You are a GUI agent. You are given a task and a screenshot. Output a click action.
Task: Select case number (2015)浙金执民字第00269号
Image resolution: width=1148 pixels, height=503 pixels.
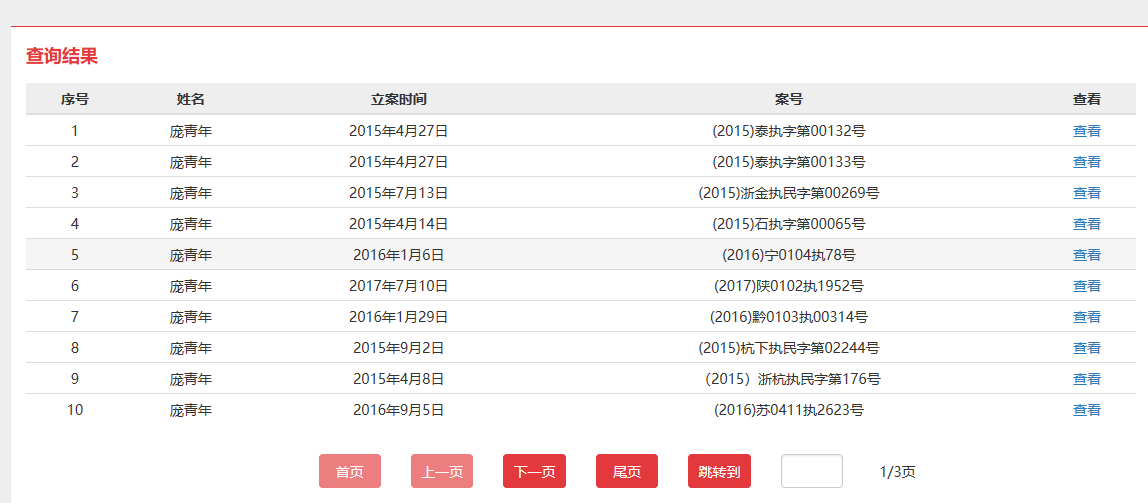(789, 193)
